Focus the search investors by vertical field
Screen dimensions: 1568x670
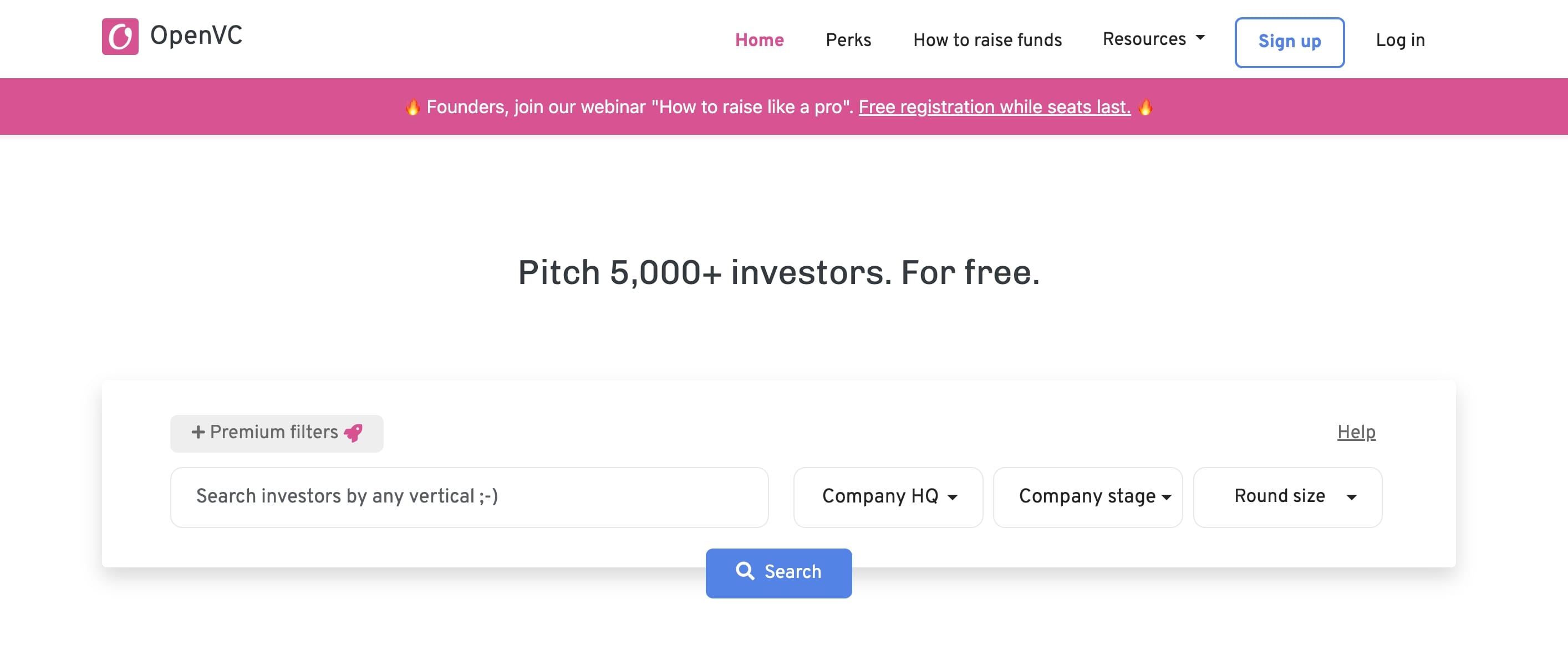(x=469, y=497)
